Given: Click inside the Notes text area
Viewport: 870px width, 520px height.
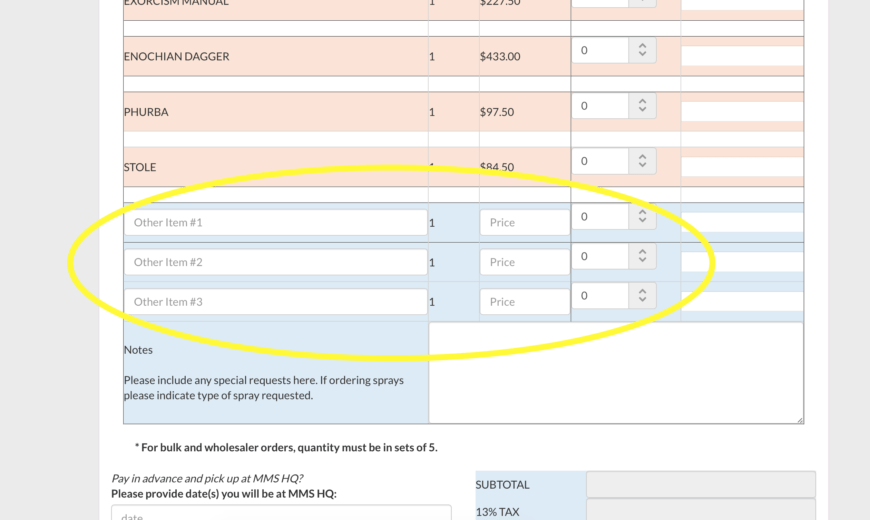Looking at the screenshot, I should pos(615,372).
